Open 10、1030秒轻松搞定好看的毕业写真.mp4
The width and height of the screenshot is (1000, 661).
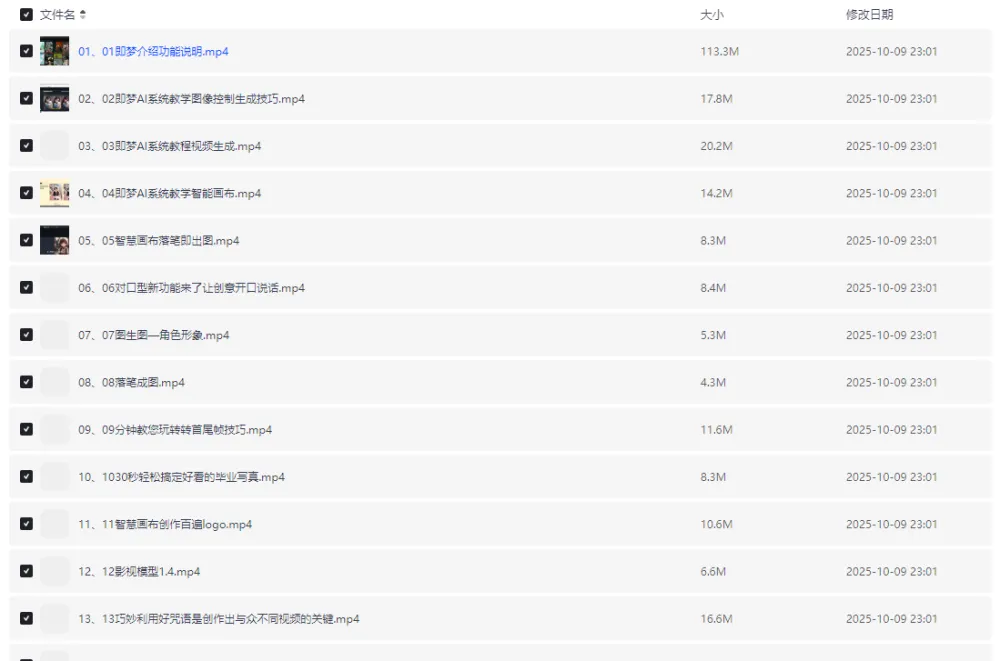(181, 477)
